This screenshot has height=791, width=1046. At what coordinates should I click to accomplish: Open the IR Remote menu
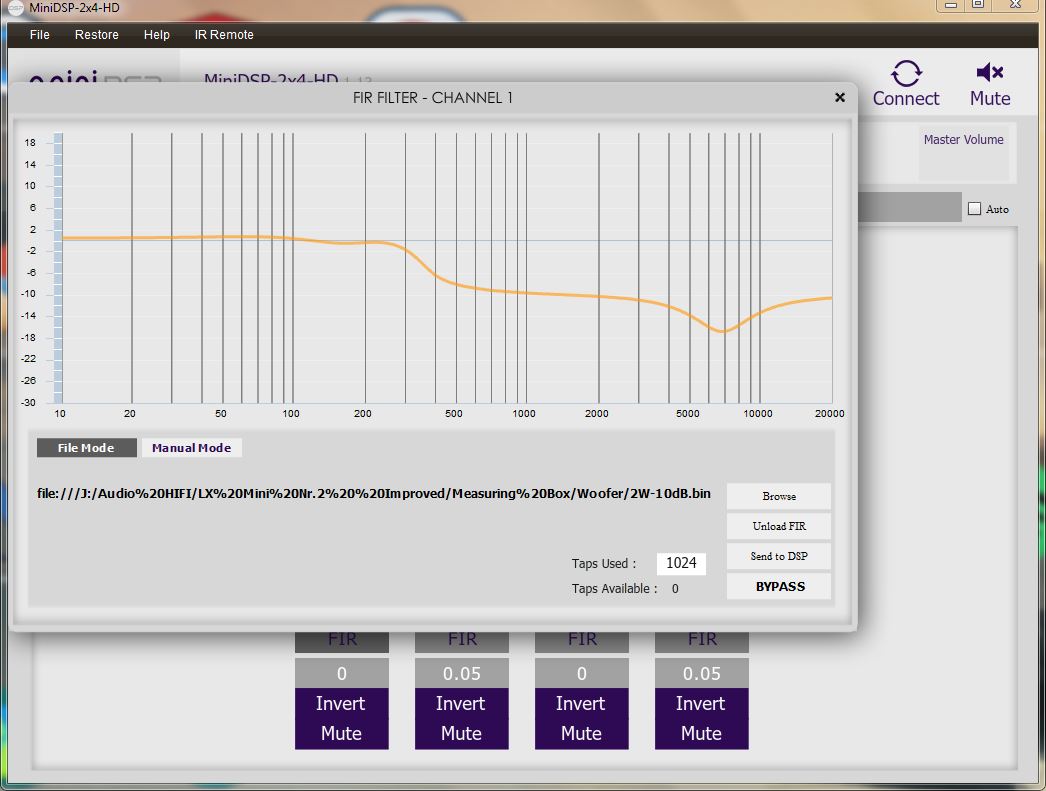pos(224,35)
